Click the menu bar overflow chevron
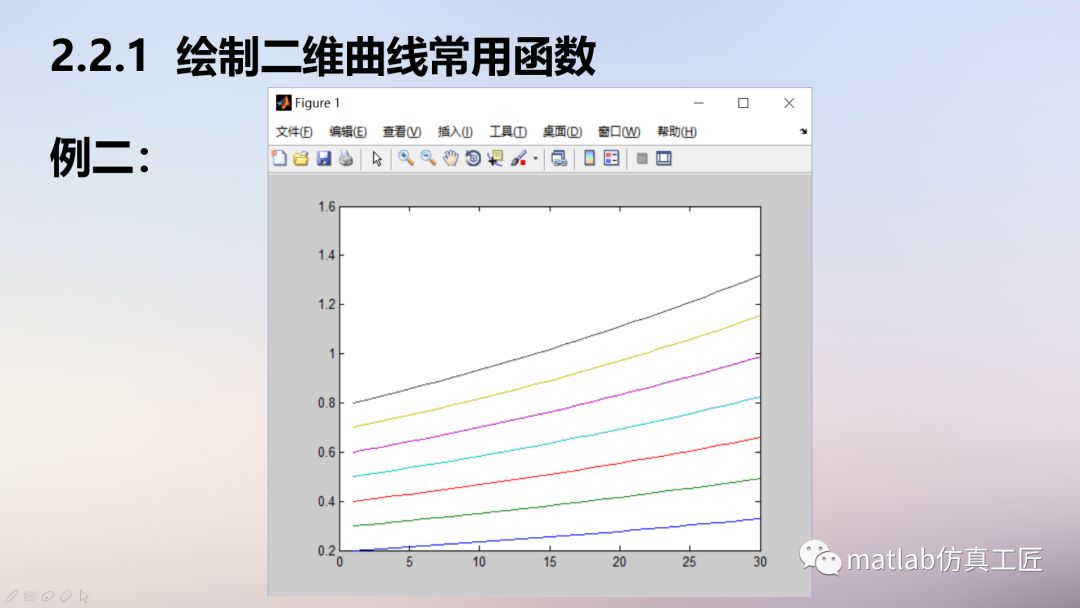Viewport: 1080px width, 608px height. point(804,131)
